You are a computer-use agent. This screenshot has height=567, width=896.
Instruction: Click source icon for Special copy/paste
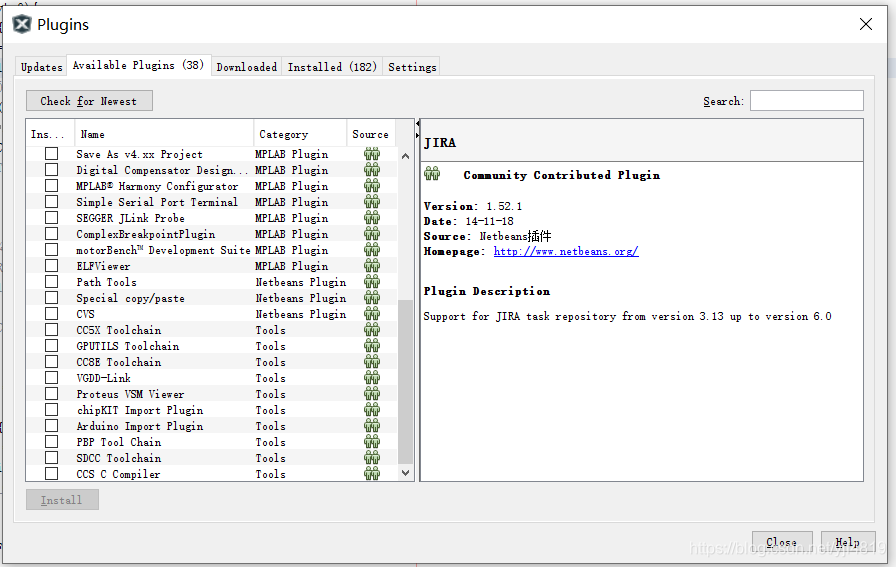[372, 298]
